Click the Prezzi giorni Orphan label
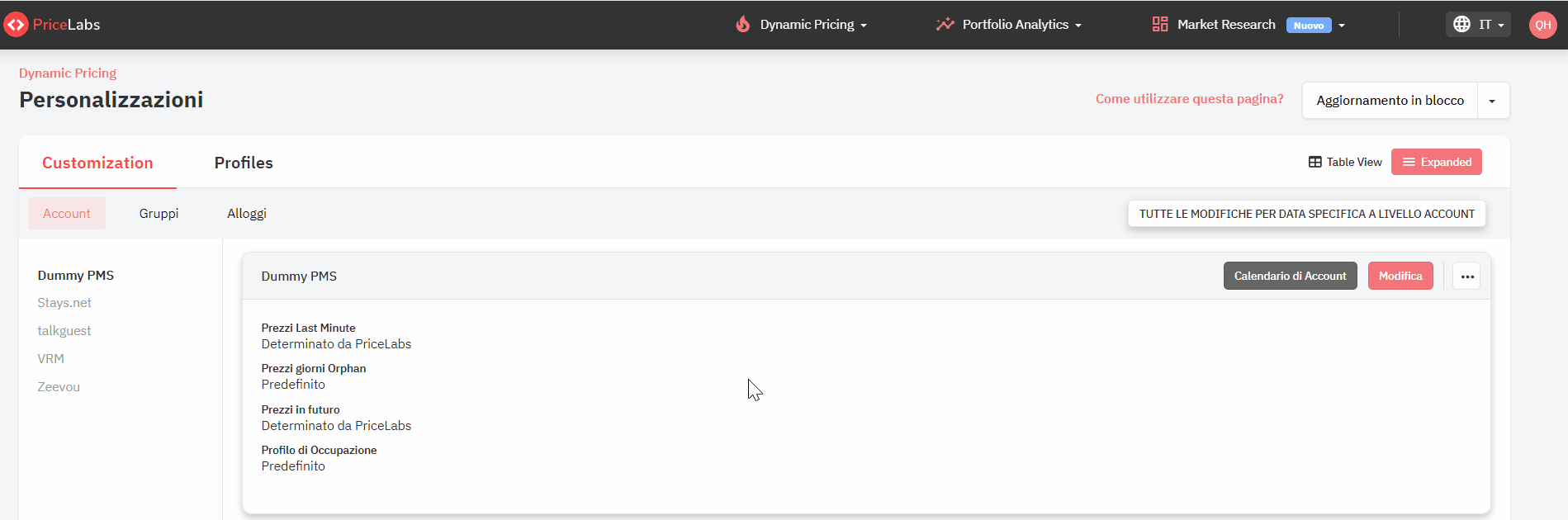 point(314,369)
